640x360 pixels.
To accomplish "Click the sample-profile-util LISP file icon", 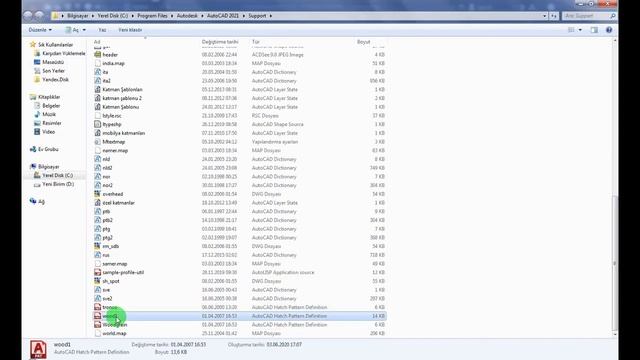I will point(98,272).
